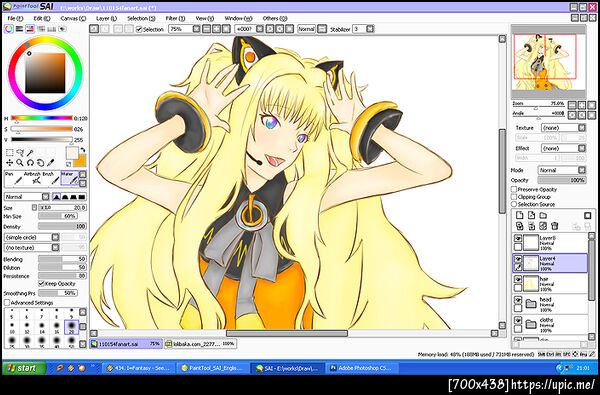Choose the Water brush tool
600x395 pixels.
pyautogui.click(x=70, y=178)
